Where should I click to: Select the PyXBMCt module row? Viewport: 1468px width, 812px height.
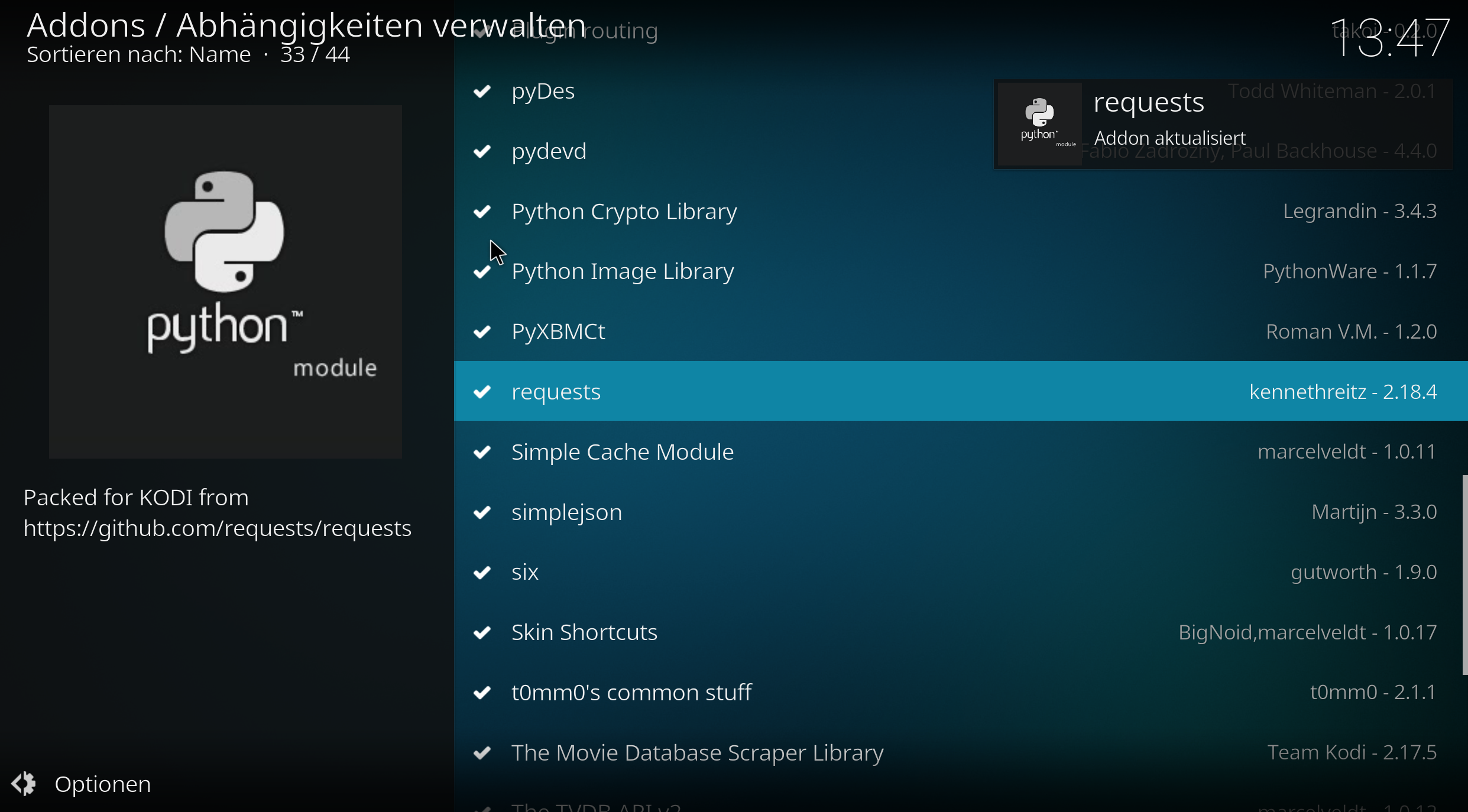pyautogui.click(x=961, y=332)
